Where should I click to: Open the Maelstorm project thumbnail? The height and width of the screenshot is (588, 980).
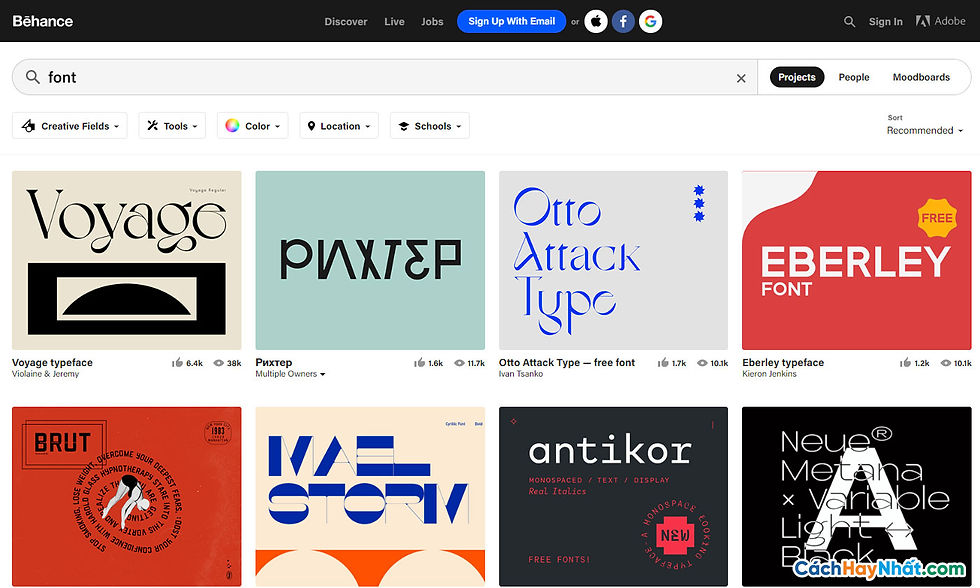pyautogui.click(x=370, y=497)
